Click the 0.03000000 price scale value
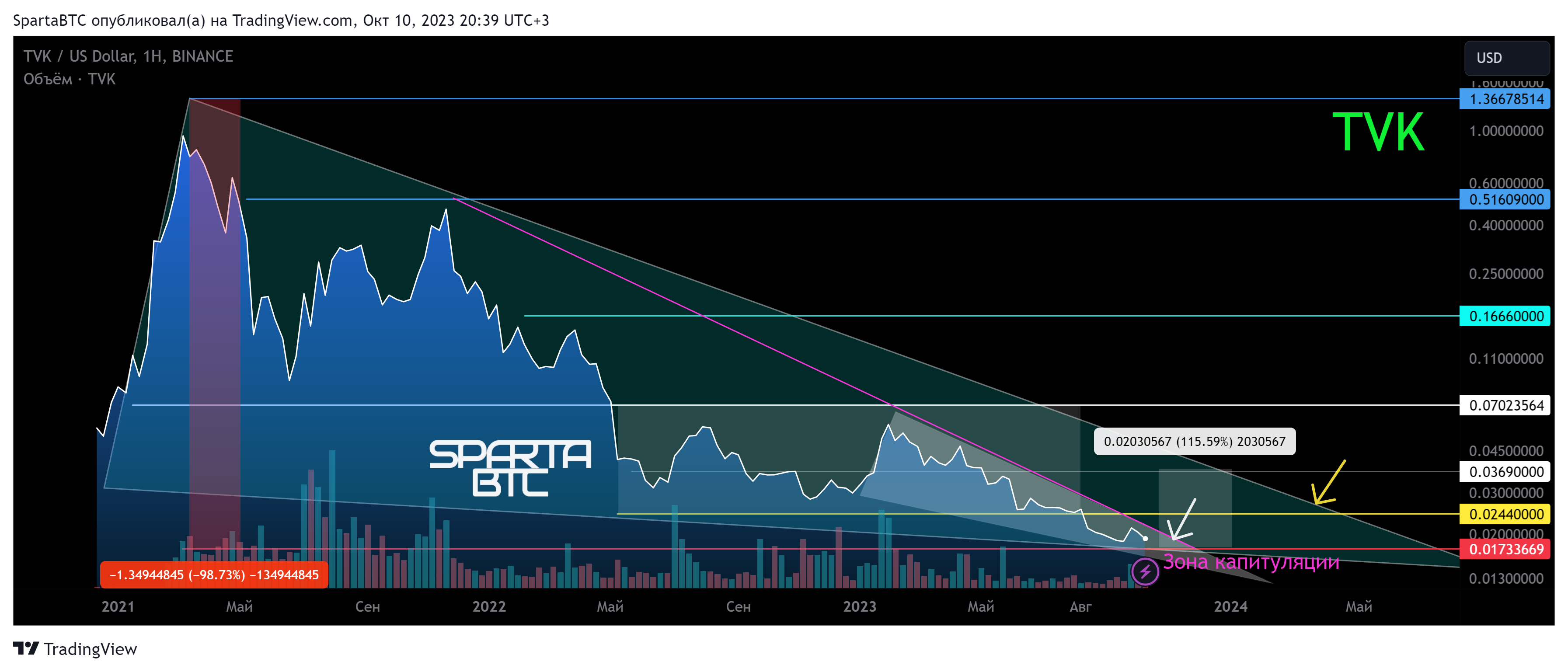The height and width of the screenshot is (672, 1568). 1506,492
